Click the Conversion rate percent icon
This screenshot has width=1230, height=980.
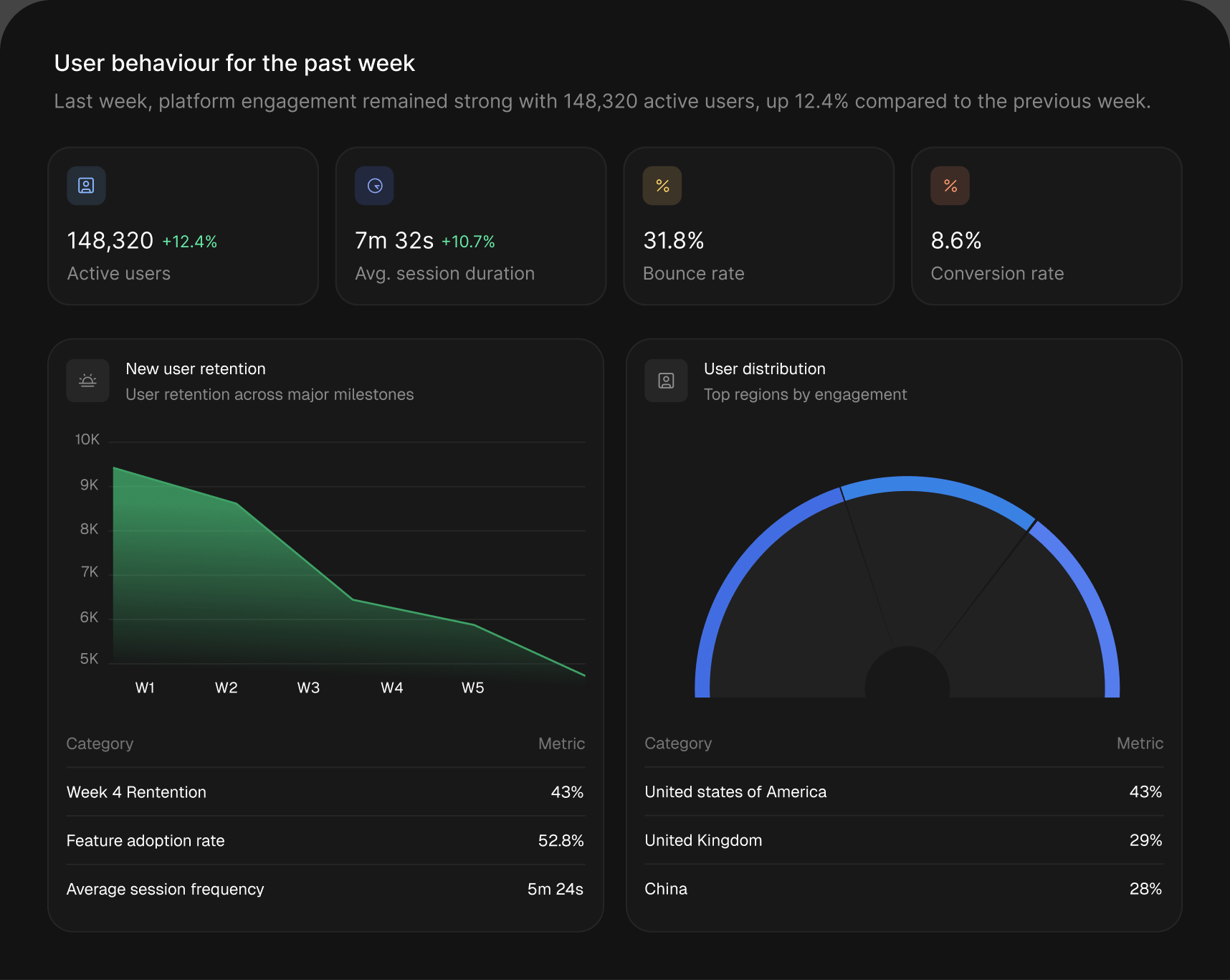pos(950,186)
